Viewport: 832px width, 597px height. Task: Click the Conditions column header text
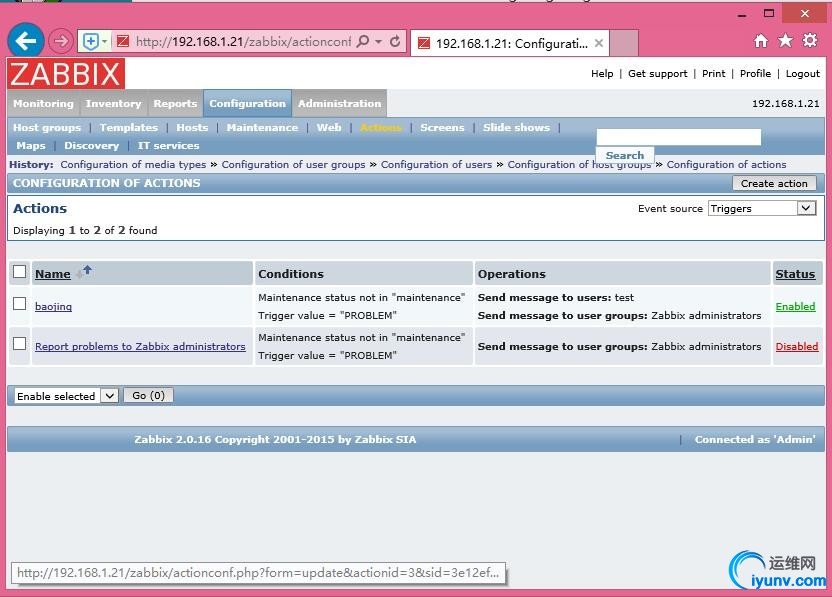pyautogui.click(x=291, y=274)
